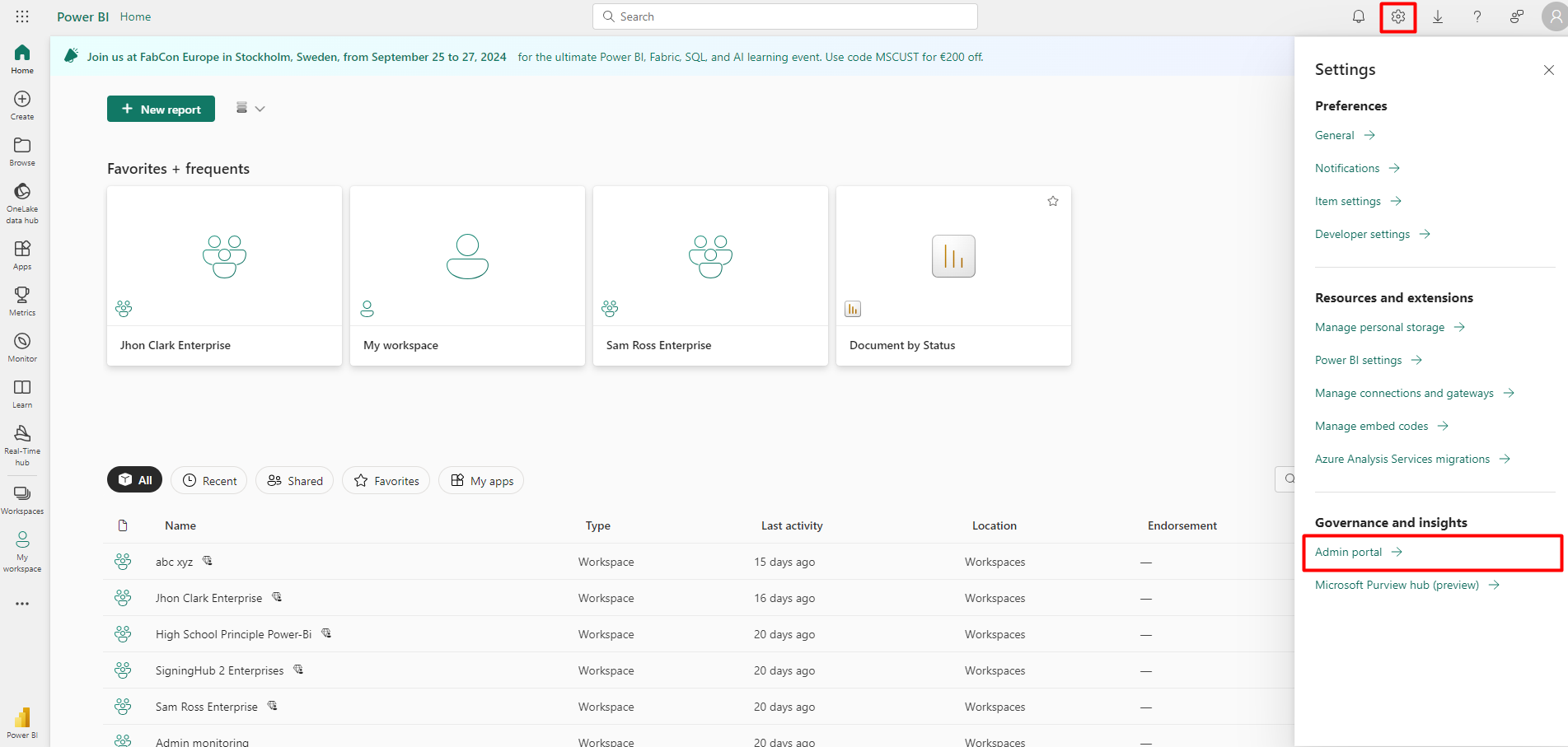Viewport: 1568px width, 747px height.
Task: Open Item settings link
Action: pos(1358,201)
